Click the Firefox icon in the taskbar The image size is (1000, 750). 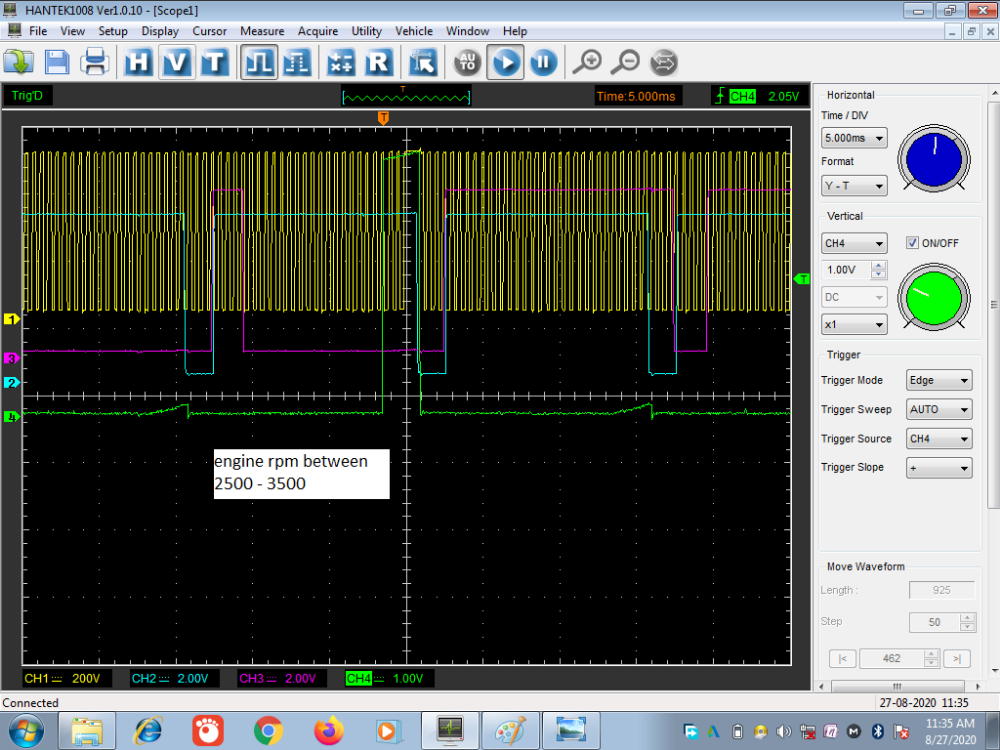pos(326,731)
